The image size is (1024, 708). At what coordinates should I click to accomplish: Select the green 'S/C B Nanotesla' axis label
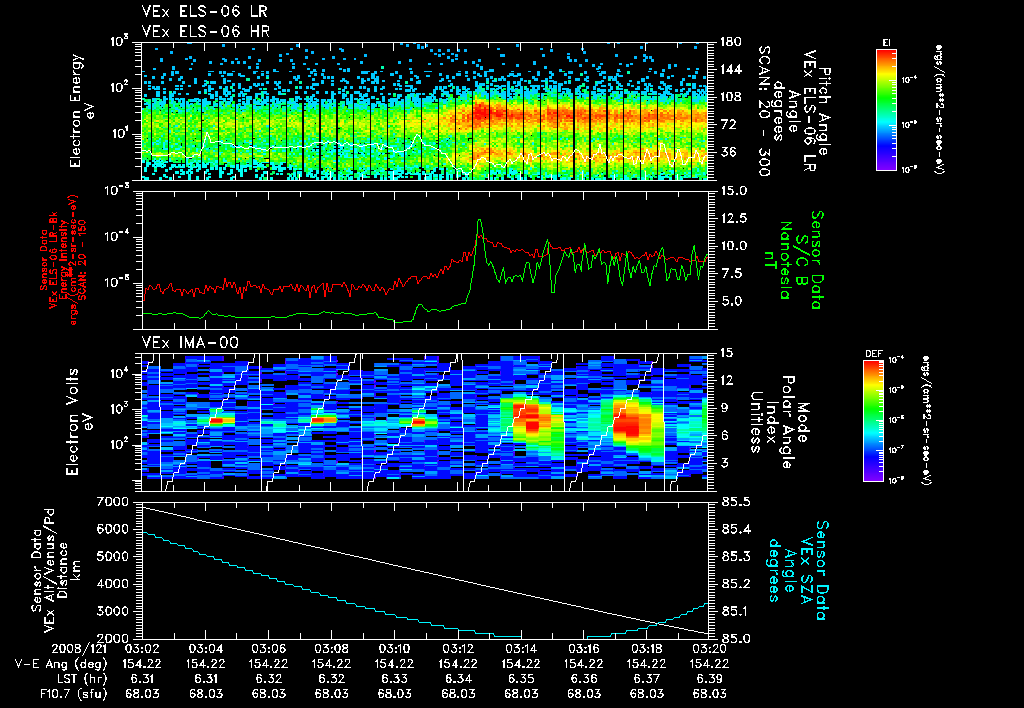tap(786, 260)
